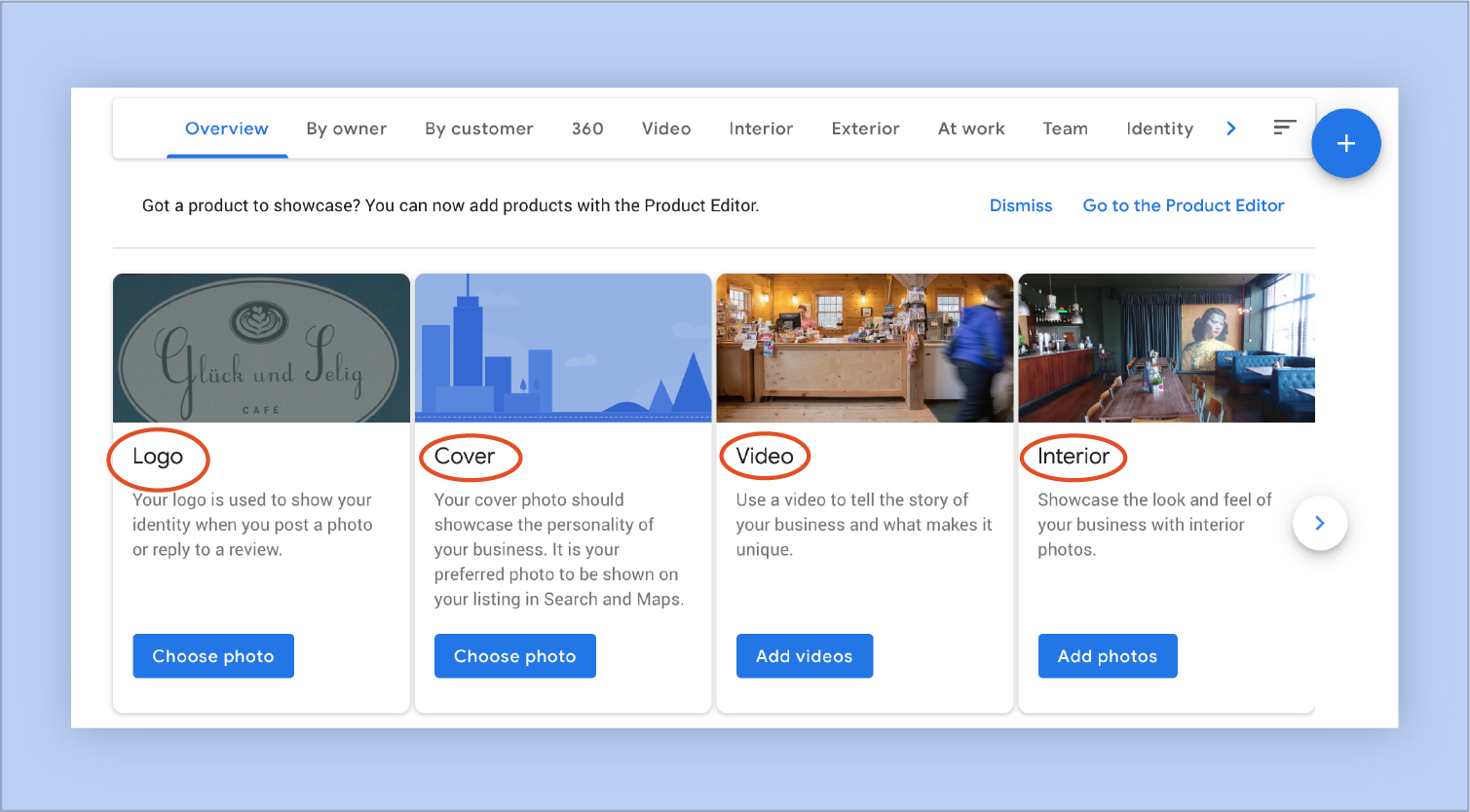This screenshot has width=1470, height=812.
Task: Click the Video card heading
Action: point(765,456)
